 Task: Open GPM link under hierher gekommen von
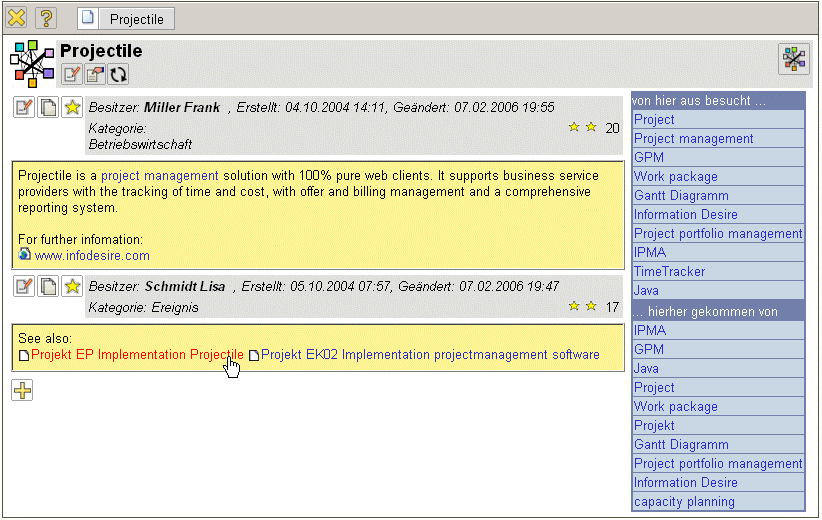648,349
